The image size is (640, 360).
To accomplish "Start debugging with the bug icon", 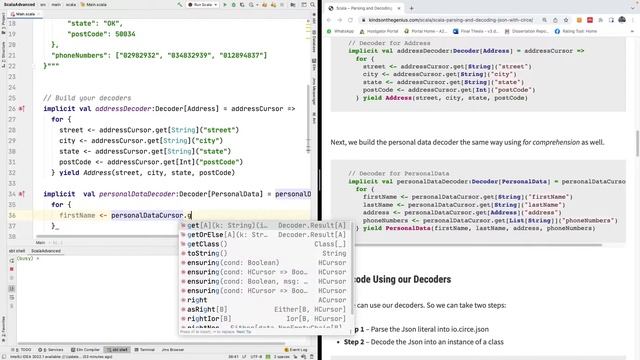I will click(x=233, y=4).
